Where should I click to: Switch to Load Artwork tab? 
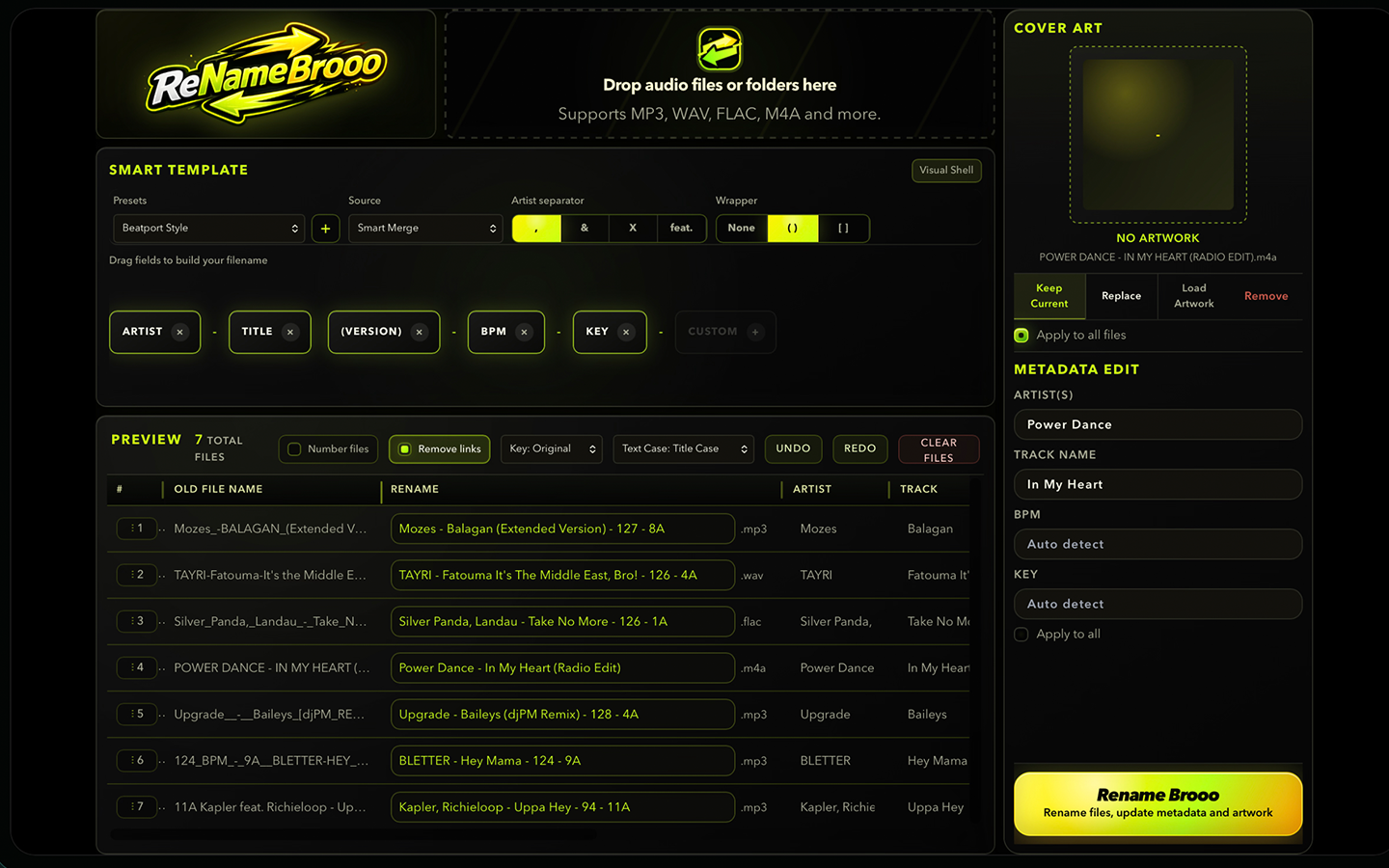coord(1194,296)
